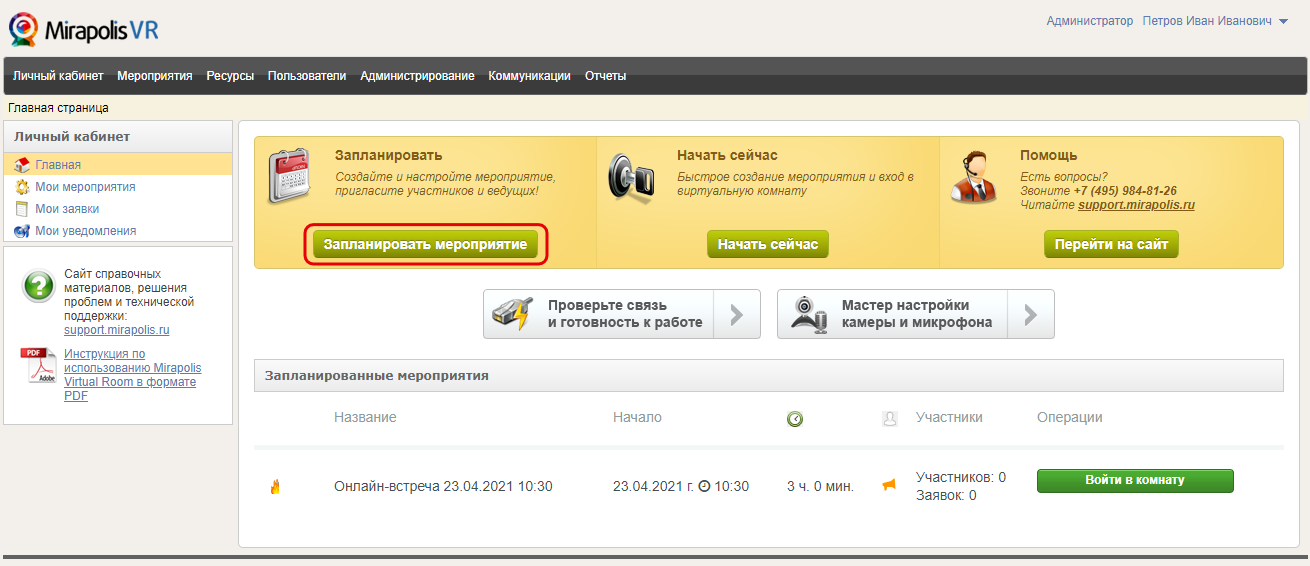Image resolution: width=1310 pixels, height=566 pixels.
Task: Click the orange megaphone icon in meeting row
Action: (x=889, y=486)
